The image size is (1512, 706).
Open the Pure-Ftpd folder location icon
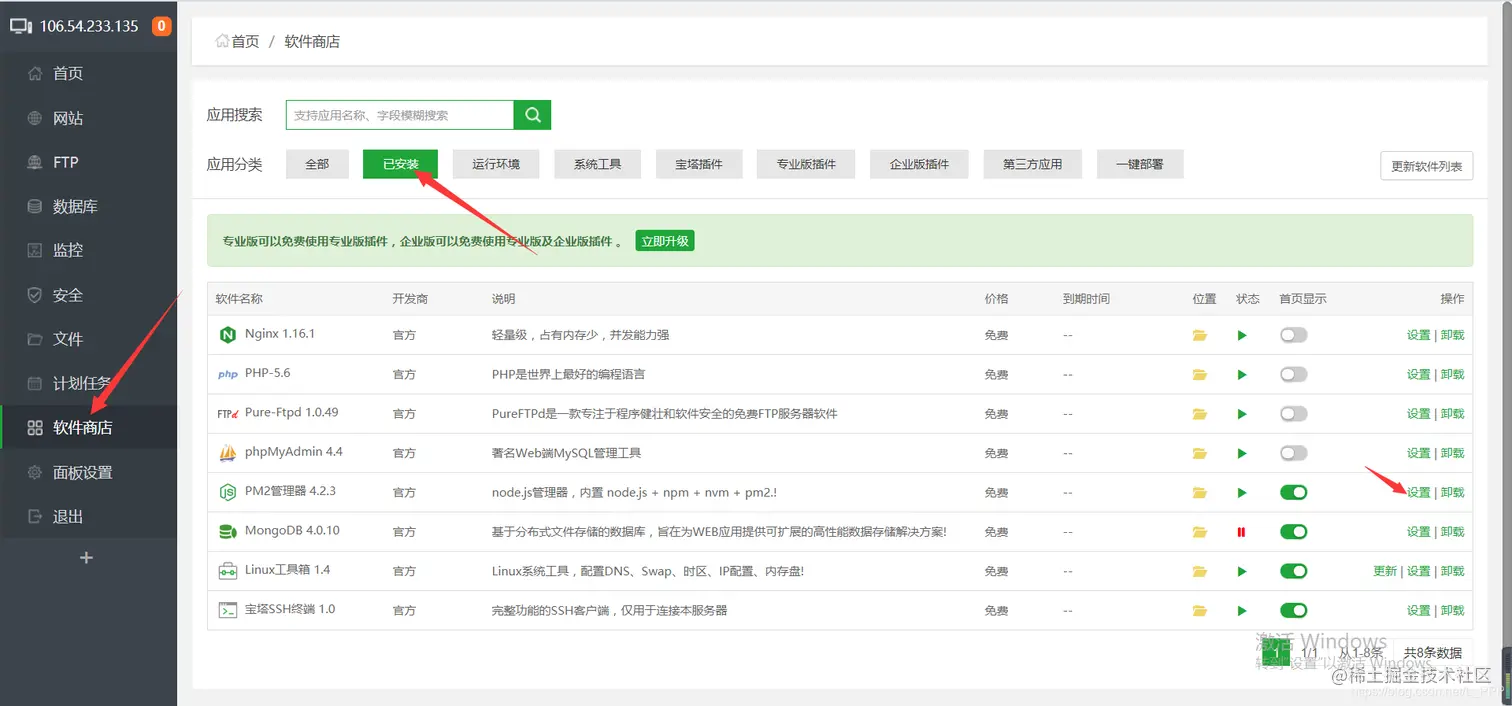1200,414
